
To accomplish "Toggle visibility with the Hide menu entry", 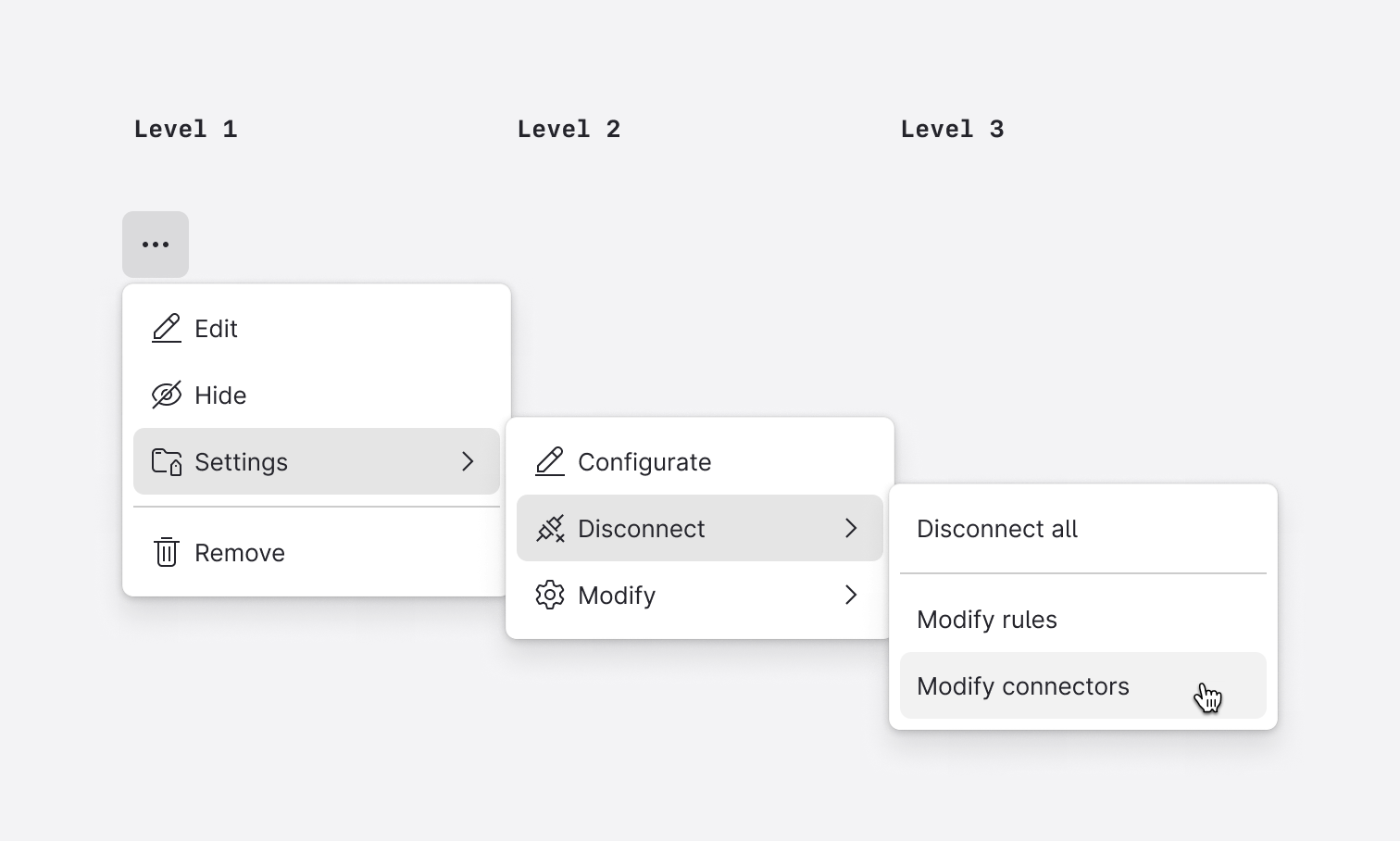I will pyautogui.click(x=220, y=395).
